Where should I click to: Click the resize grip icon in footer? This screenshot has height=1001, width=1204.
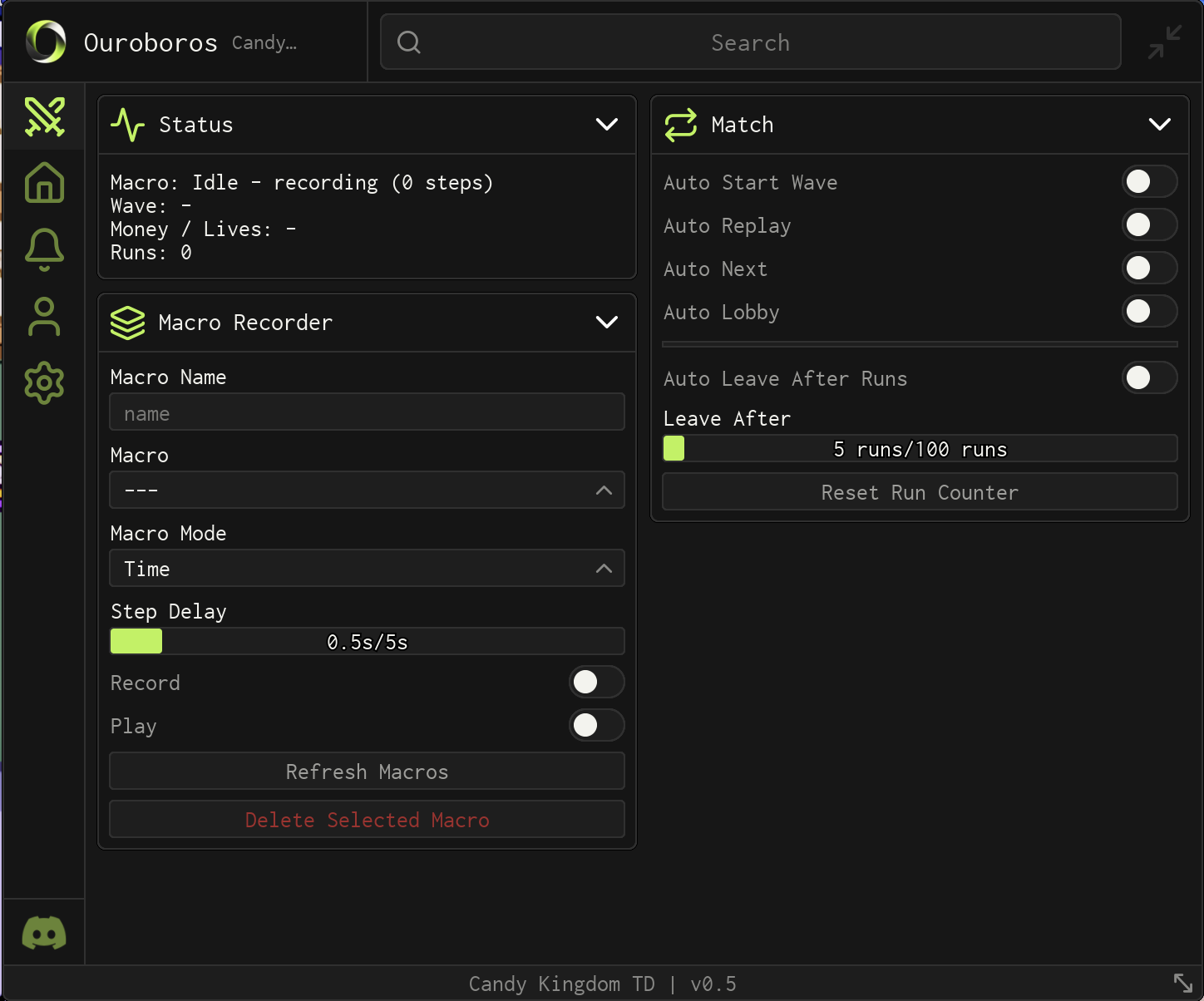tap(1183, 983)
